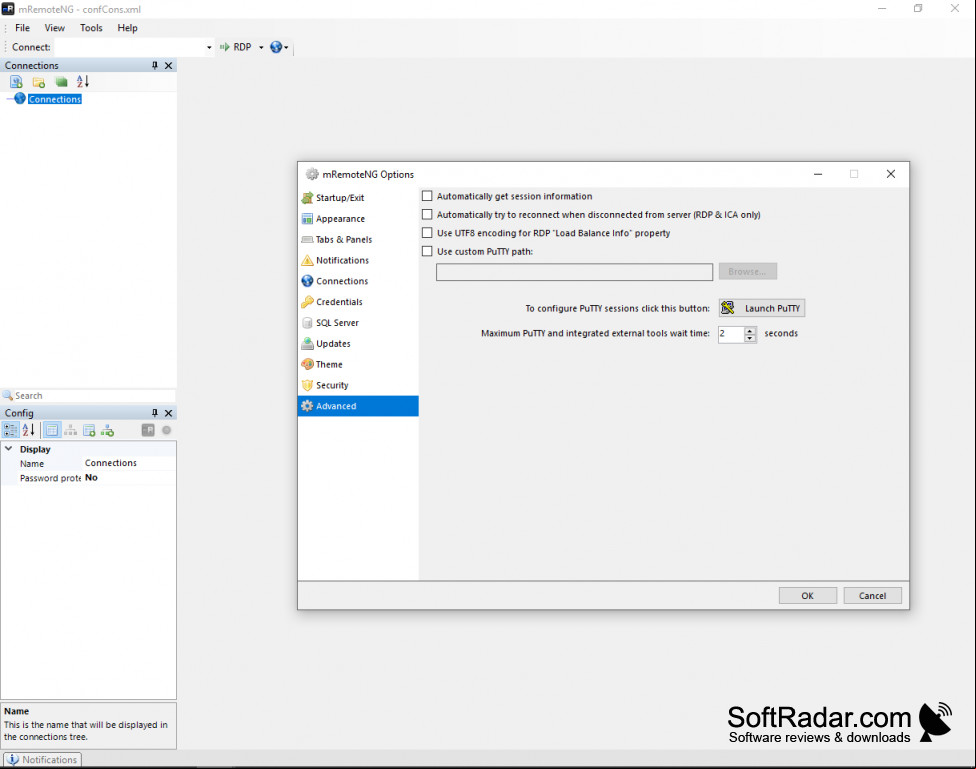Enable automatic reconnect when disconnected from server

(x=427, y=214)
